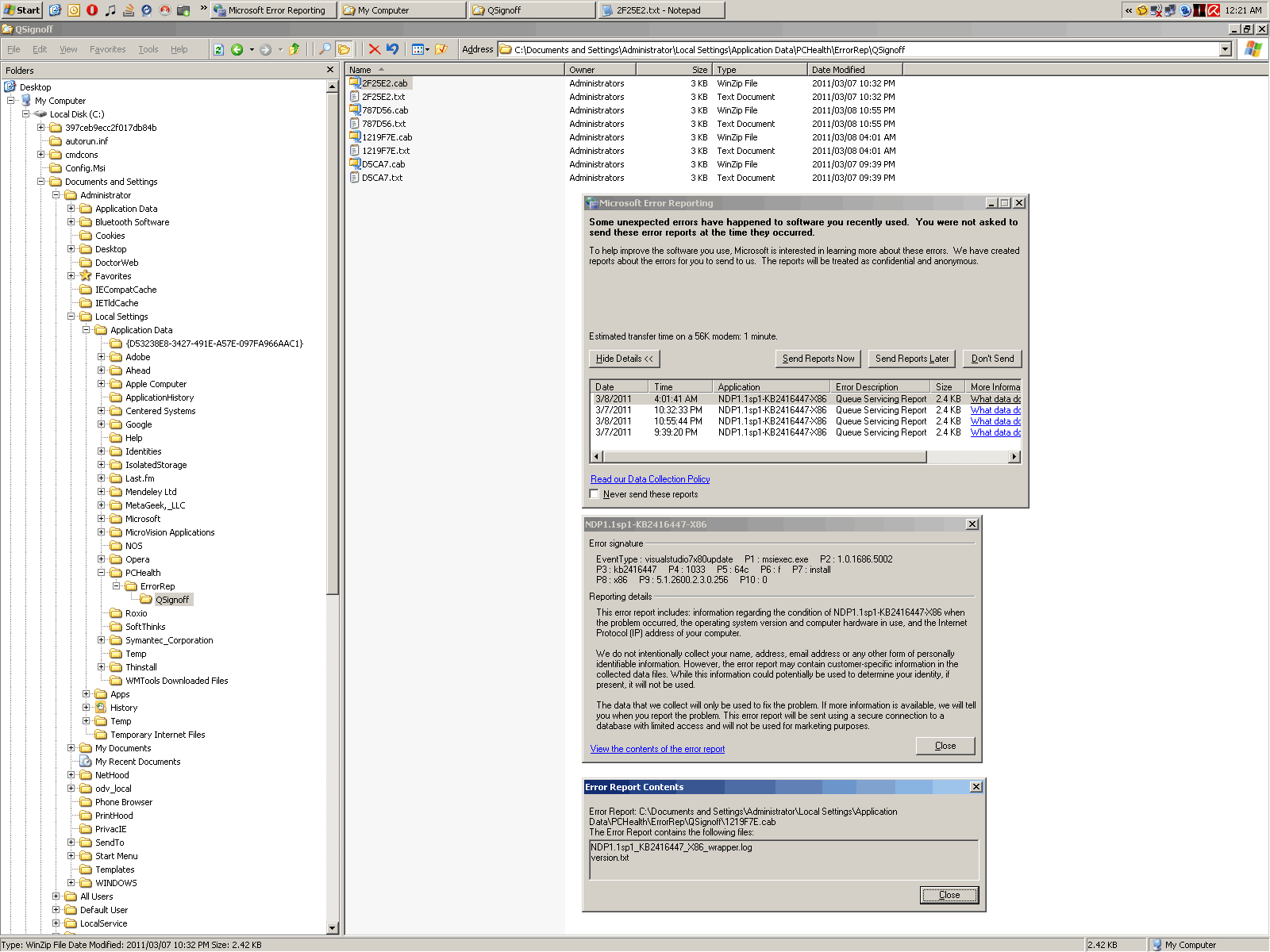Screen dimensions: 1270x952
Task: Switch to My Computer taskbar button
Action: [403, 10]
